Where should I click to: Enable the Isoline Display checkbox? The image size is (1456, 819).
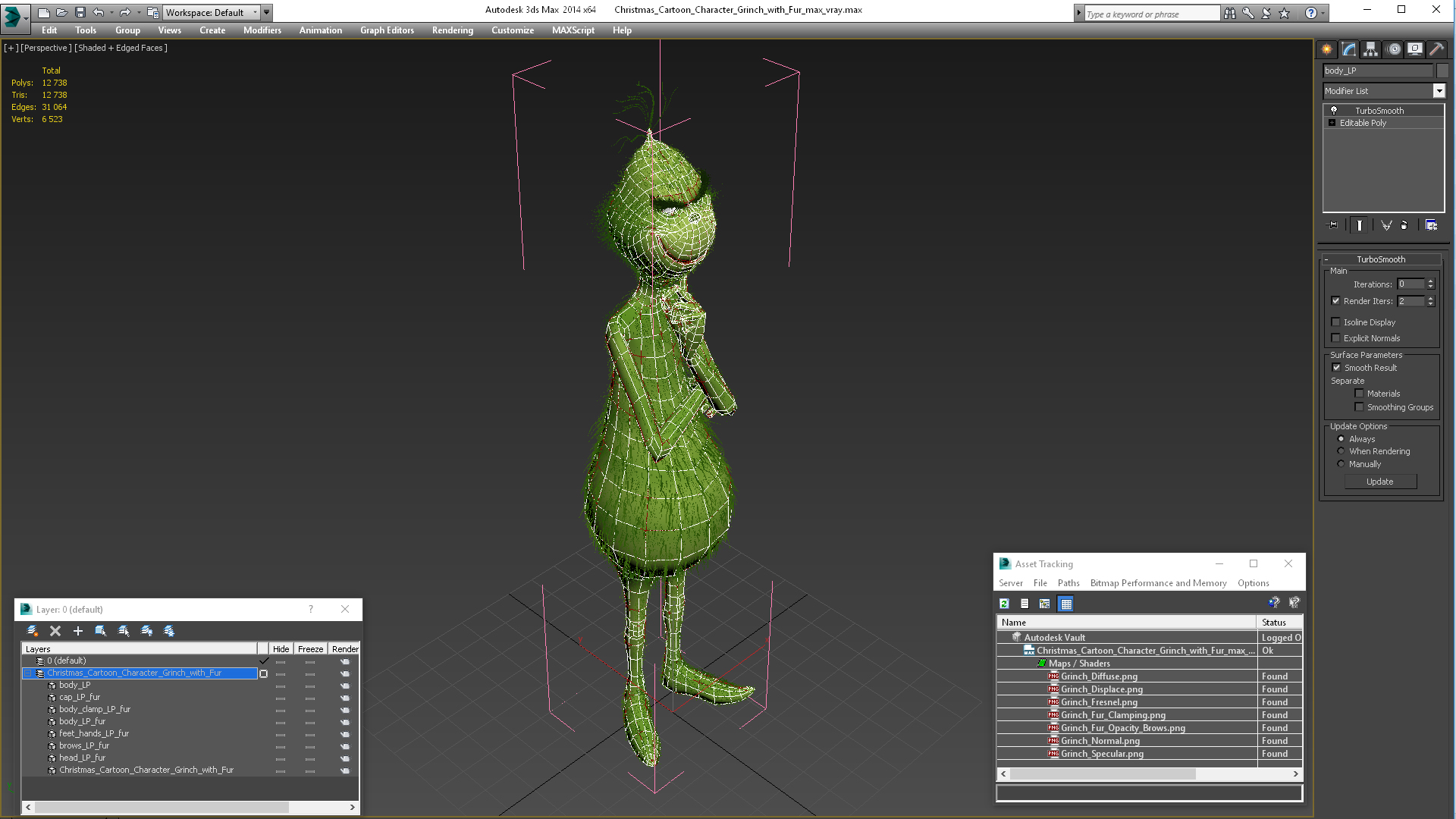(x=1335, y=322)
